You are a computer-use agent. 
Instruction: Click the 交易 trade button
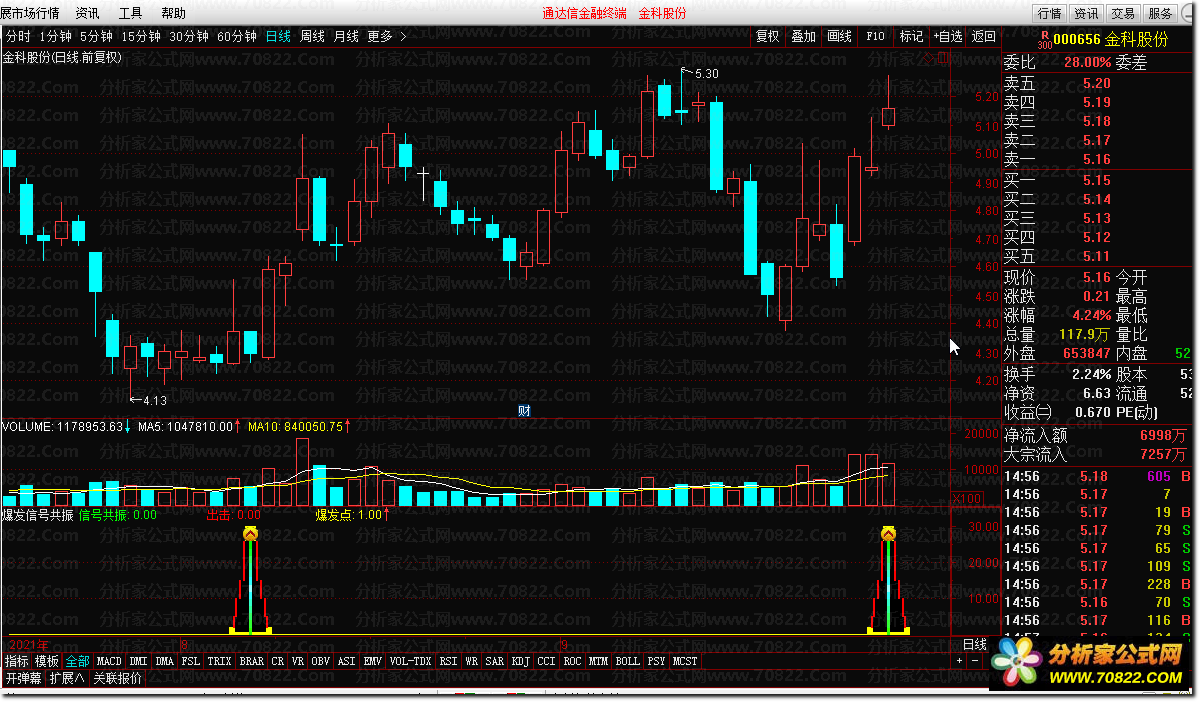click(x=1123, y=13)
